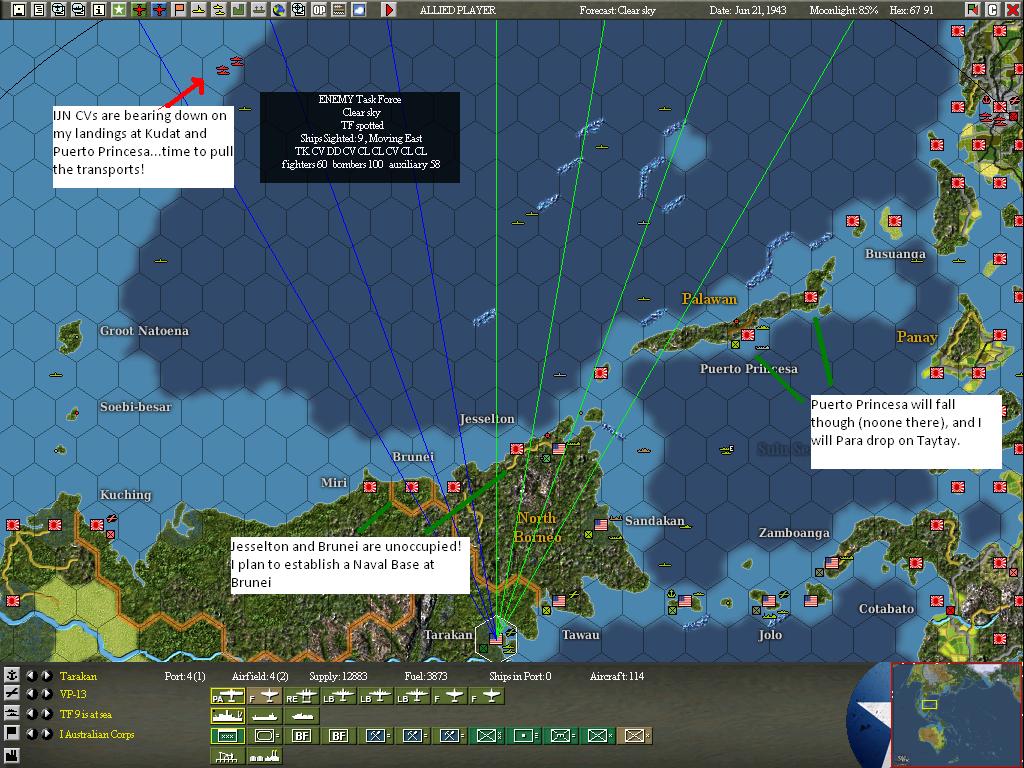Image resolution: width=1024 pixels, height=768 pixels.
Task: Click the Japanese flag at Puerto Princesa
Action: pyautogui.click(x=748, y=335)
